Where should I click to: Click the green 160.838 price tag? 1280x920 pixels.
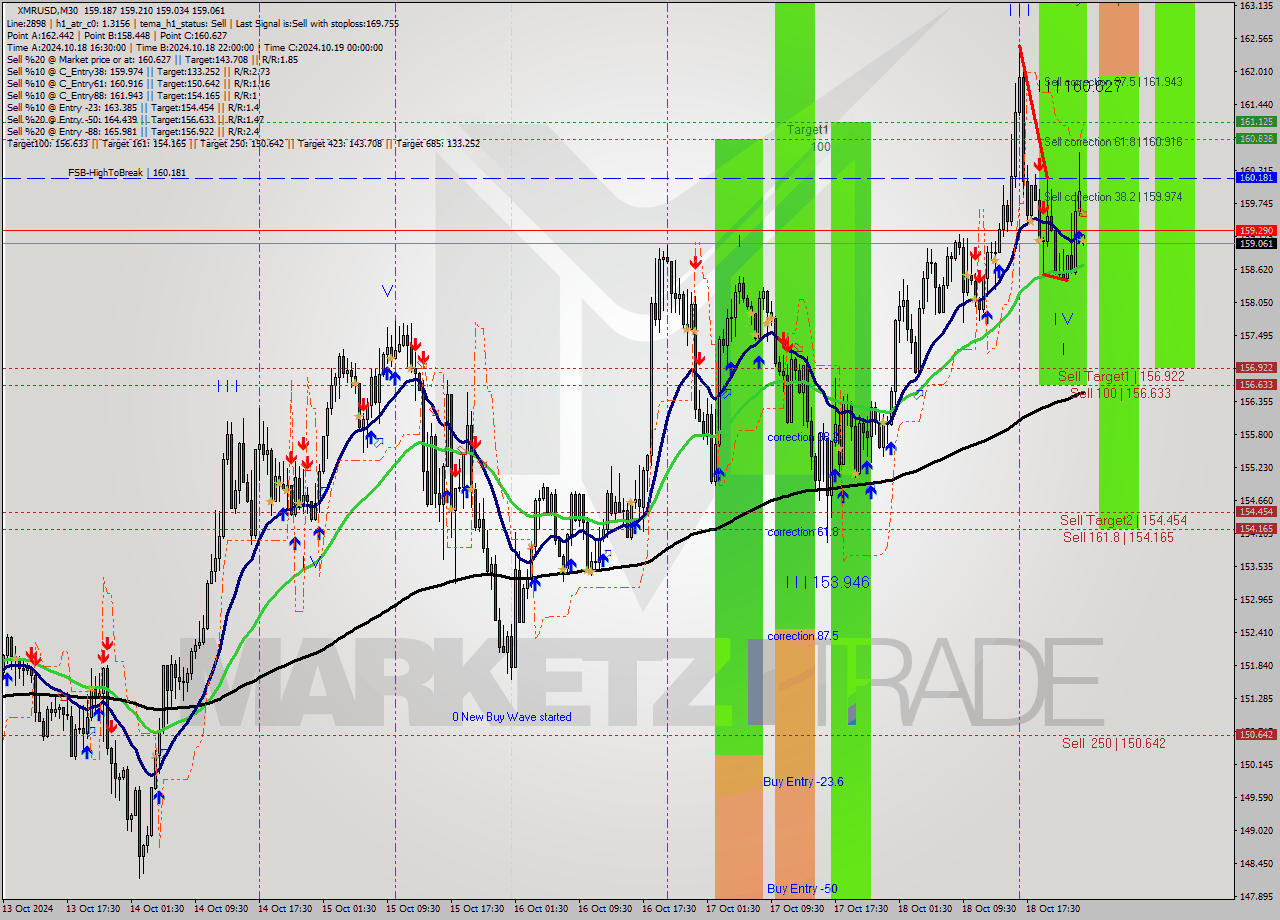[1256, 138]
